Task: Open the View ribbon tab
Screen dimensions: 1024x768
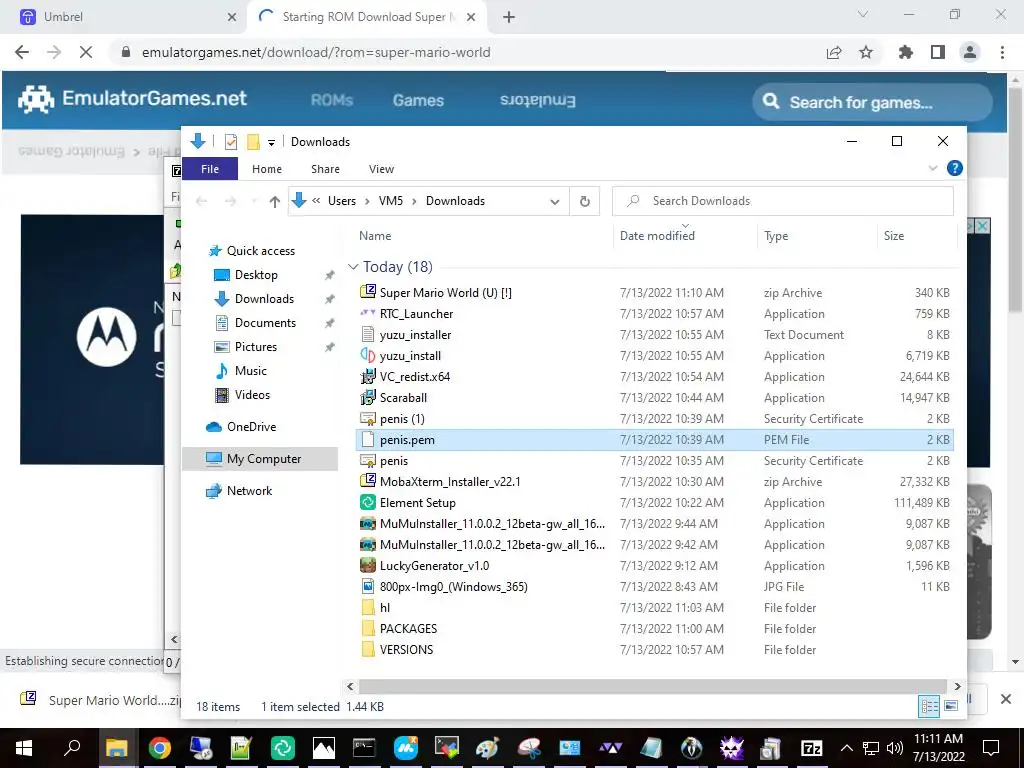Action: pos(381,168)
